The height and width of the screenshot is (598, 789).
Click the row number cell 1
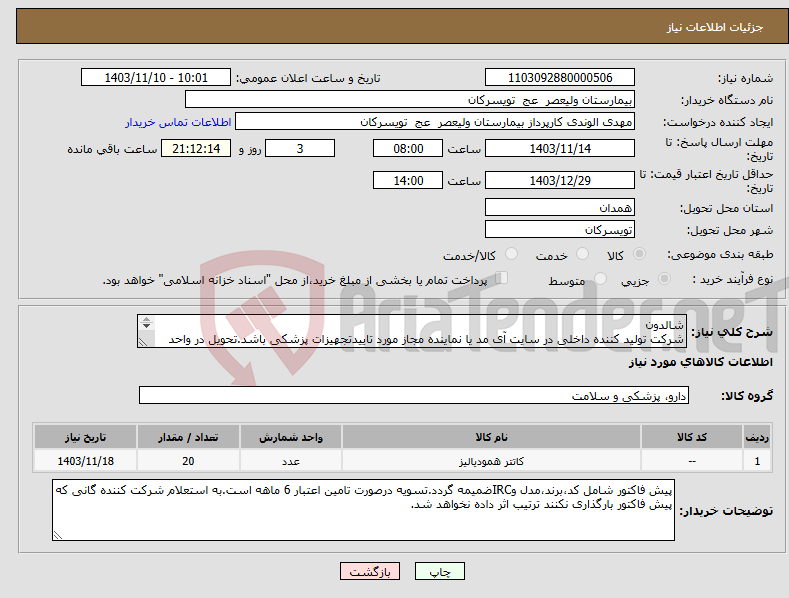pyautogui.click(x=757, y=461)
